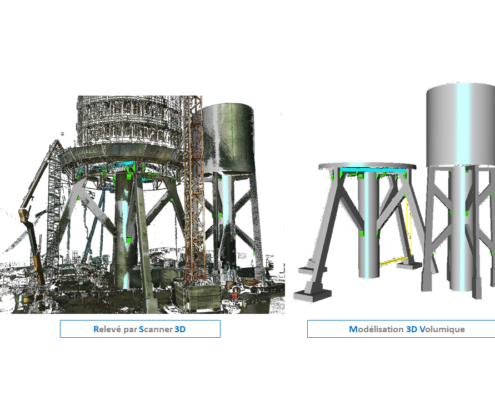Image resolution: width=495 pixels, height=400 pixels.
Task: Click the cyan beam atop the modeled platform
Action: click(x=373, y=171)
